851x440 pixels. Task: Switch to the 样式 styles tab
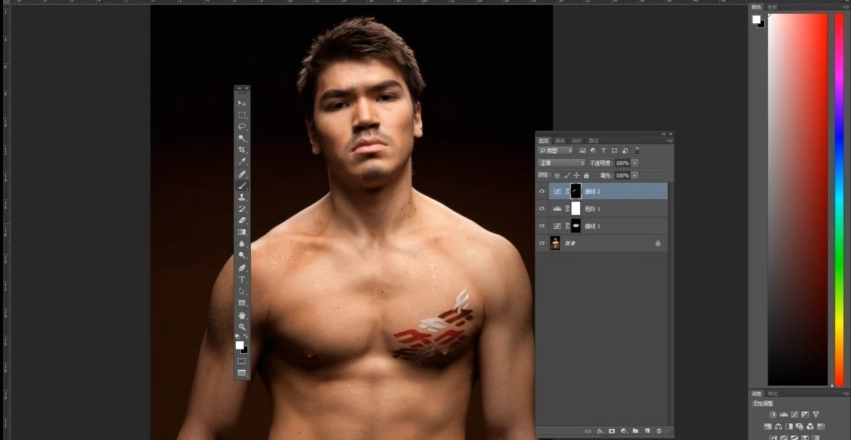(773, 394)
